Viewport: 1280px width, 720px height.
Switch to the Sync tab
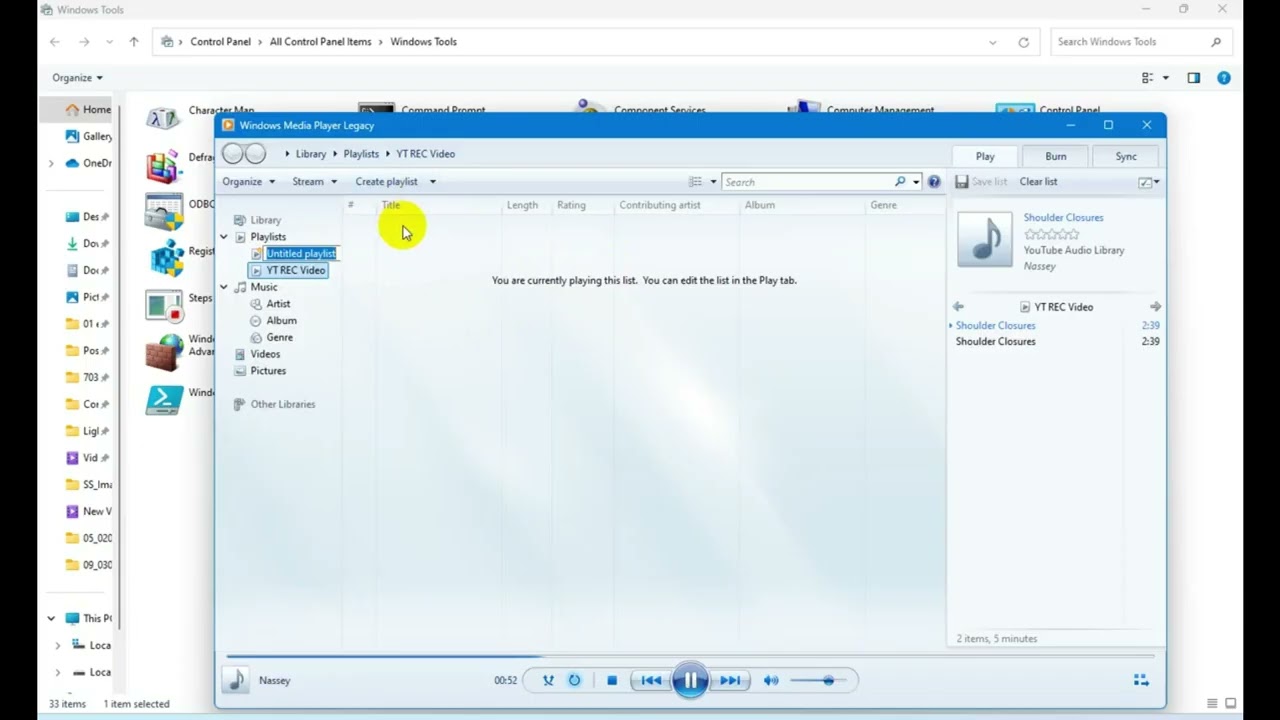point(1126,156)
